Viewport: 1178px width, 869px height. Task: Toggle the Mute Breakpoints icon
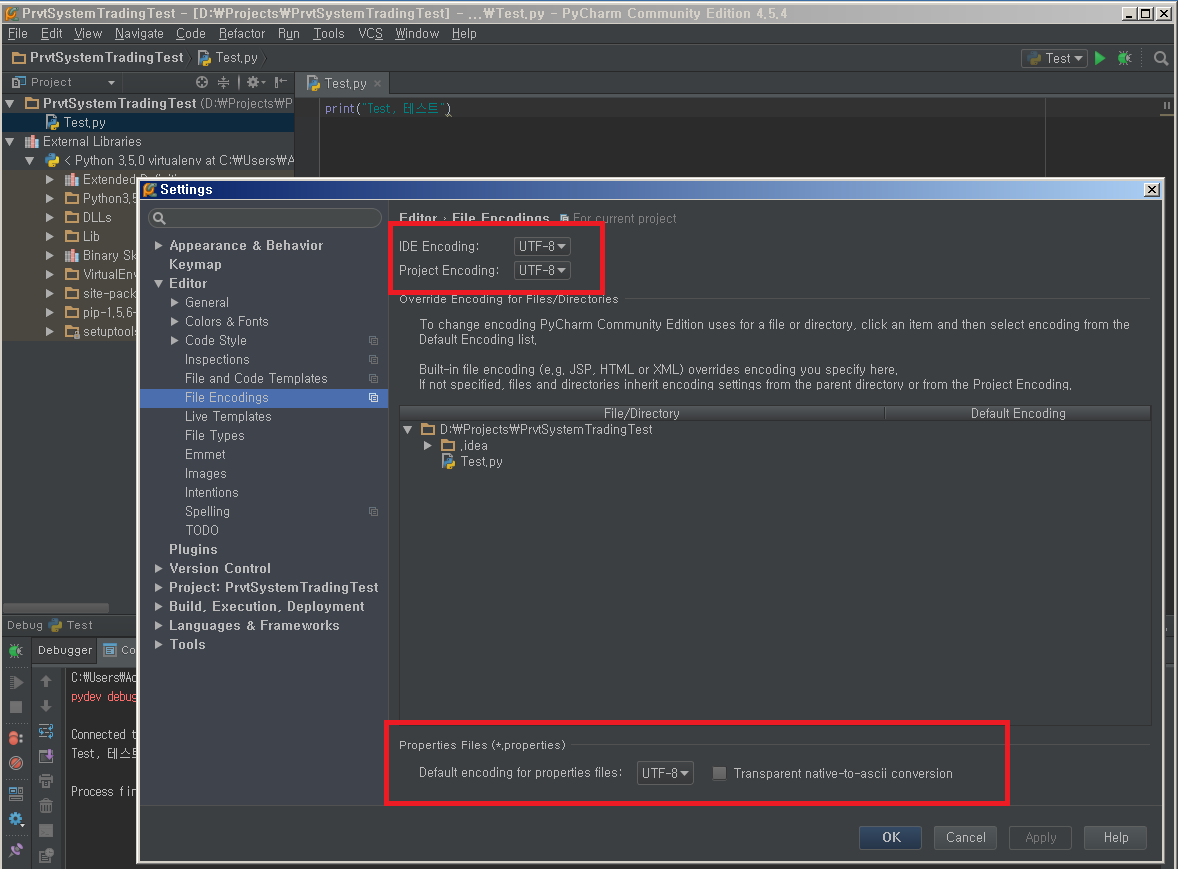pyautogui.click(x=16, y=763)
